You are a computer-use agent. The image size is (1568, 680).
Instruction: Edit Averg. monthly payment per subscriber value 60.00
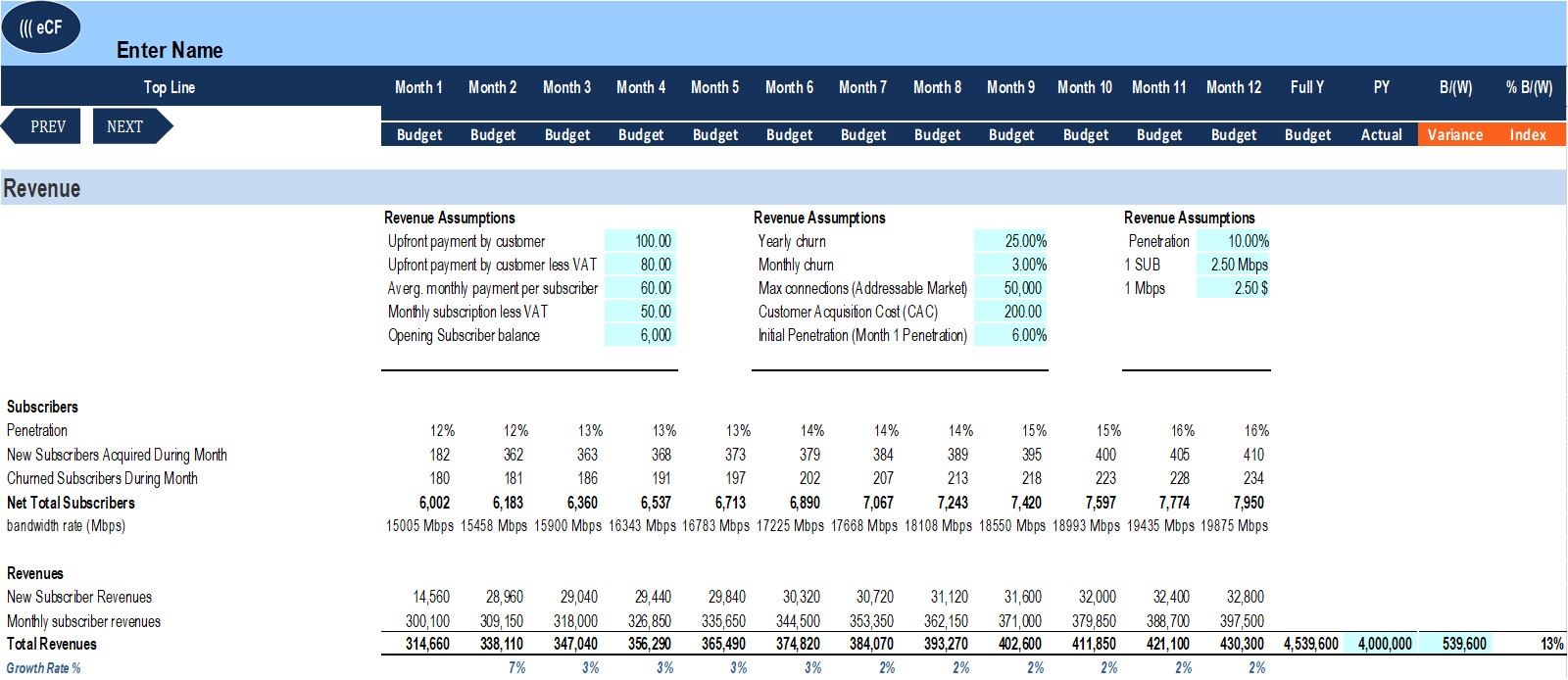tap(641, 288)
